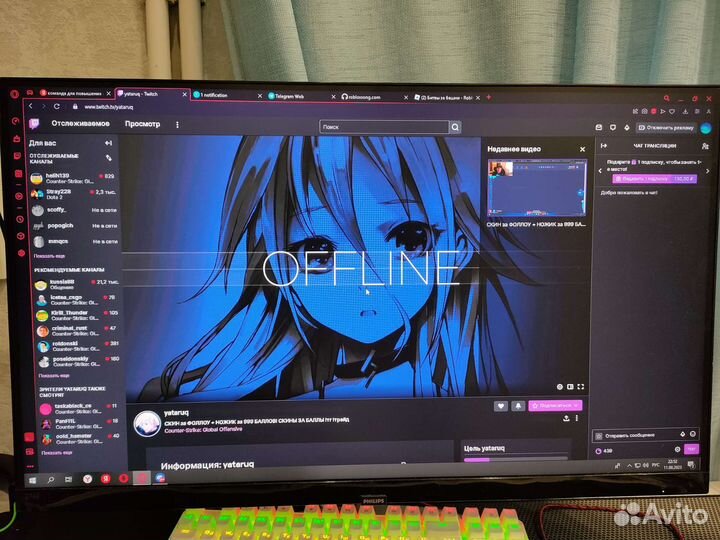Open the recent video thumbnail
Screen dimensions: 720x540
(537, 187)
